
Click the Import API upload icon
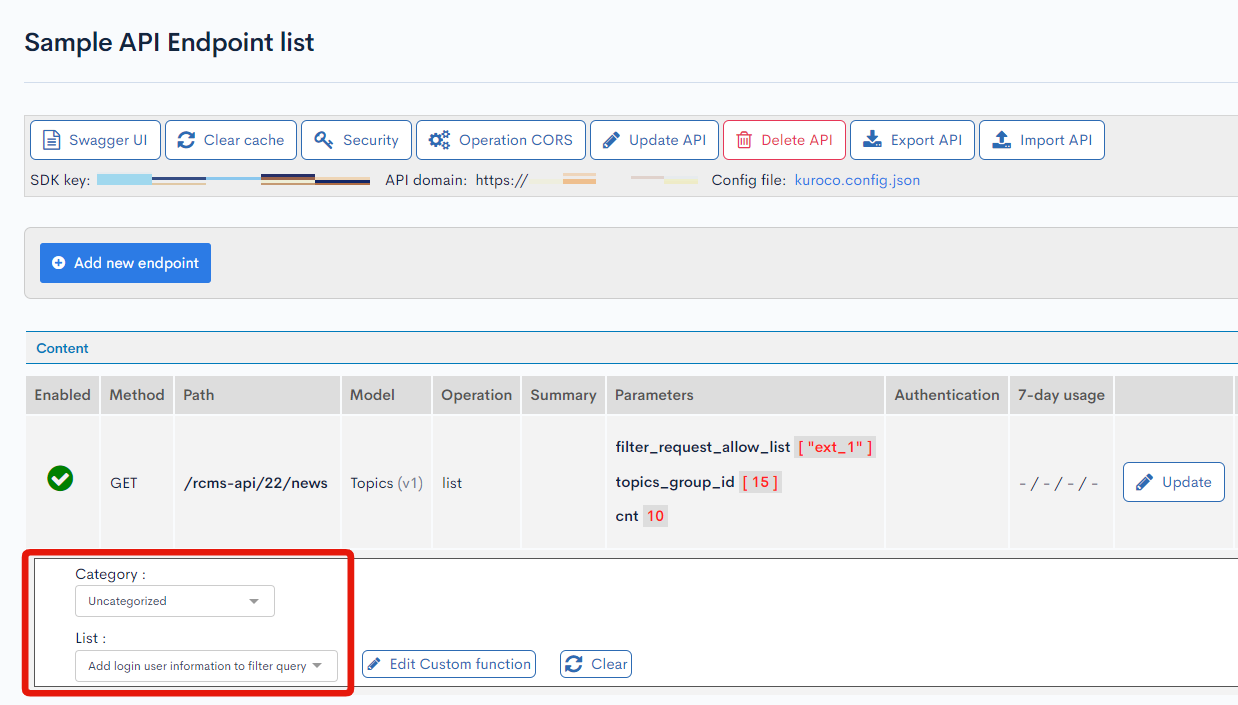[1001, 140]
